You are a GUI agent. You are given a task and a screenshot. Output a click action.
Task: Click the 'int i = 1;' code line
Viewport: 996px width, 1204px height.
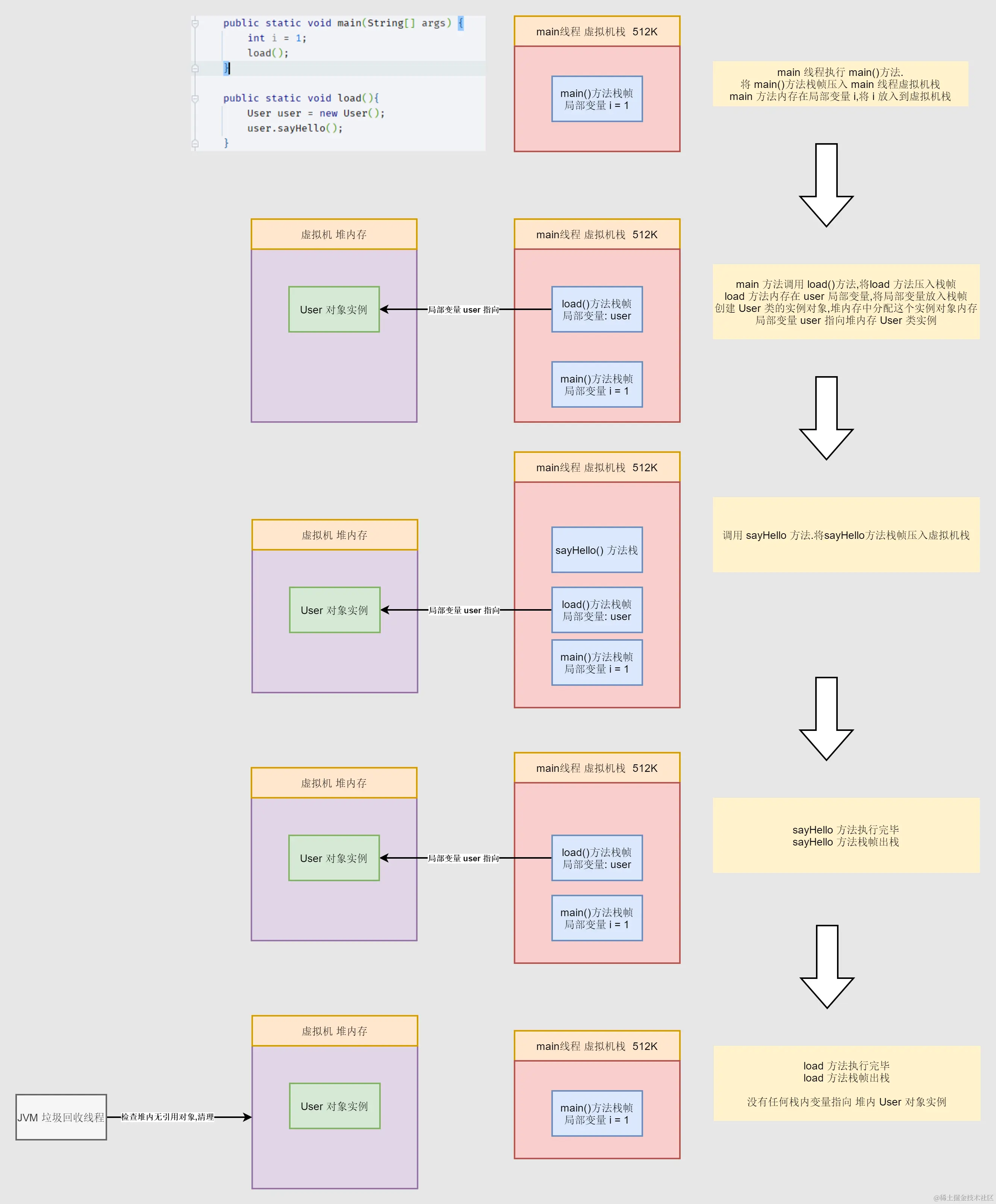[276, 38]
